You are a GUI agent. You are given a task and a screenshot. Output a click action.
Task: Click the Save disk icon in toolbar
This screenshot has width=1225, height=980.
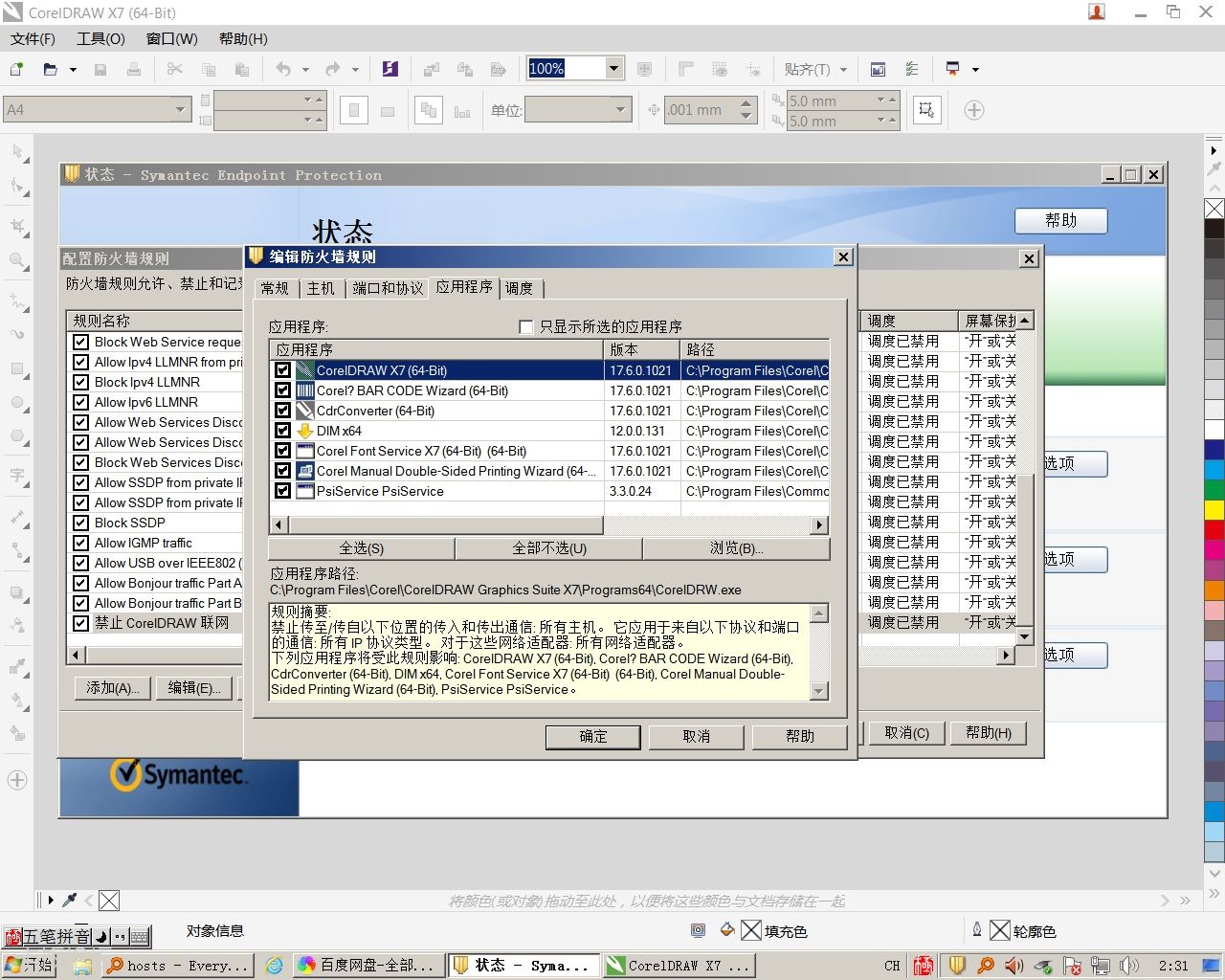(x=100, y=69)
